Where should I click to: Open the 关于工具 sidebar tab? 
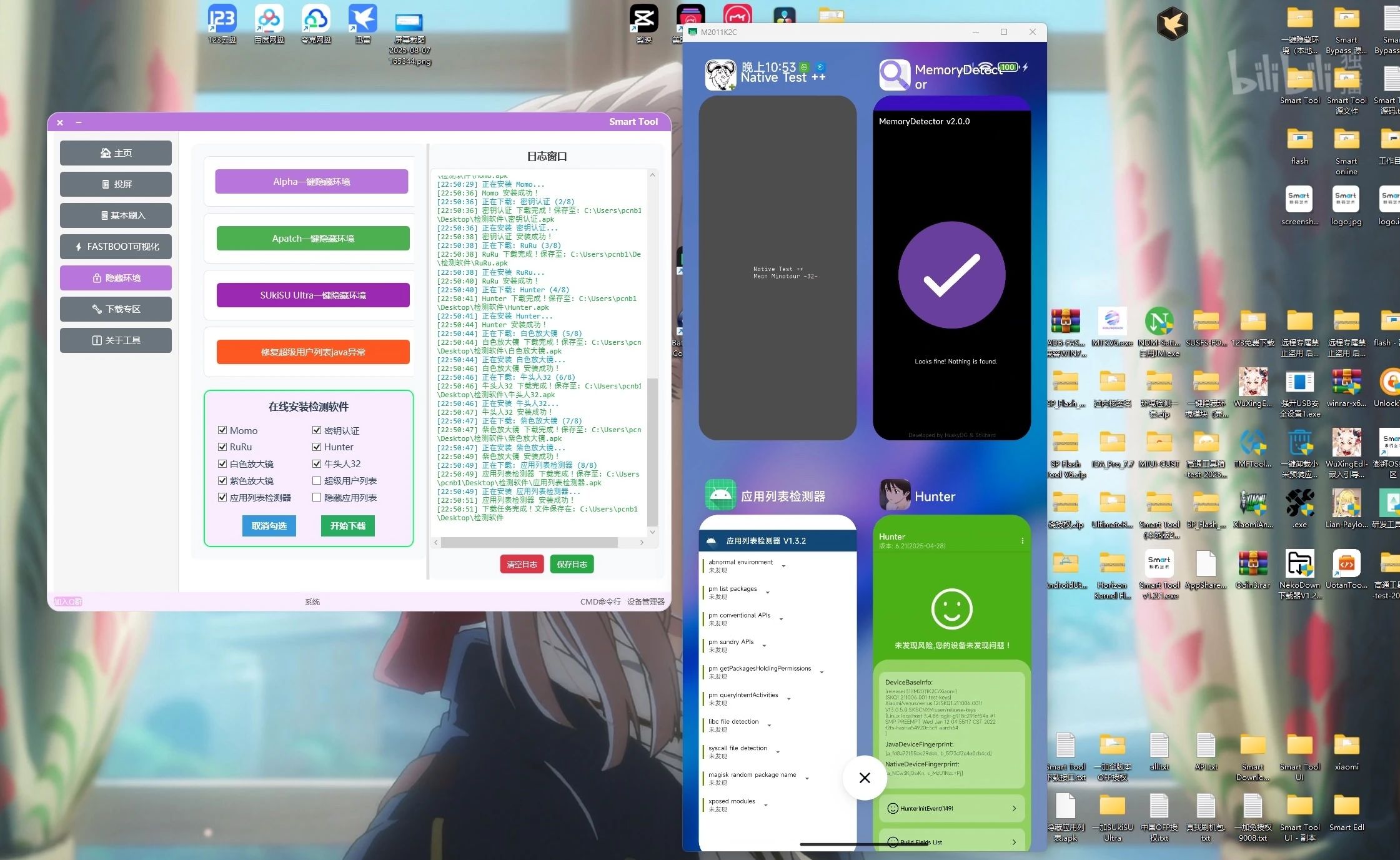coord(116,340)
